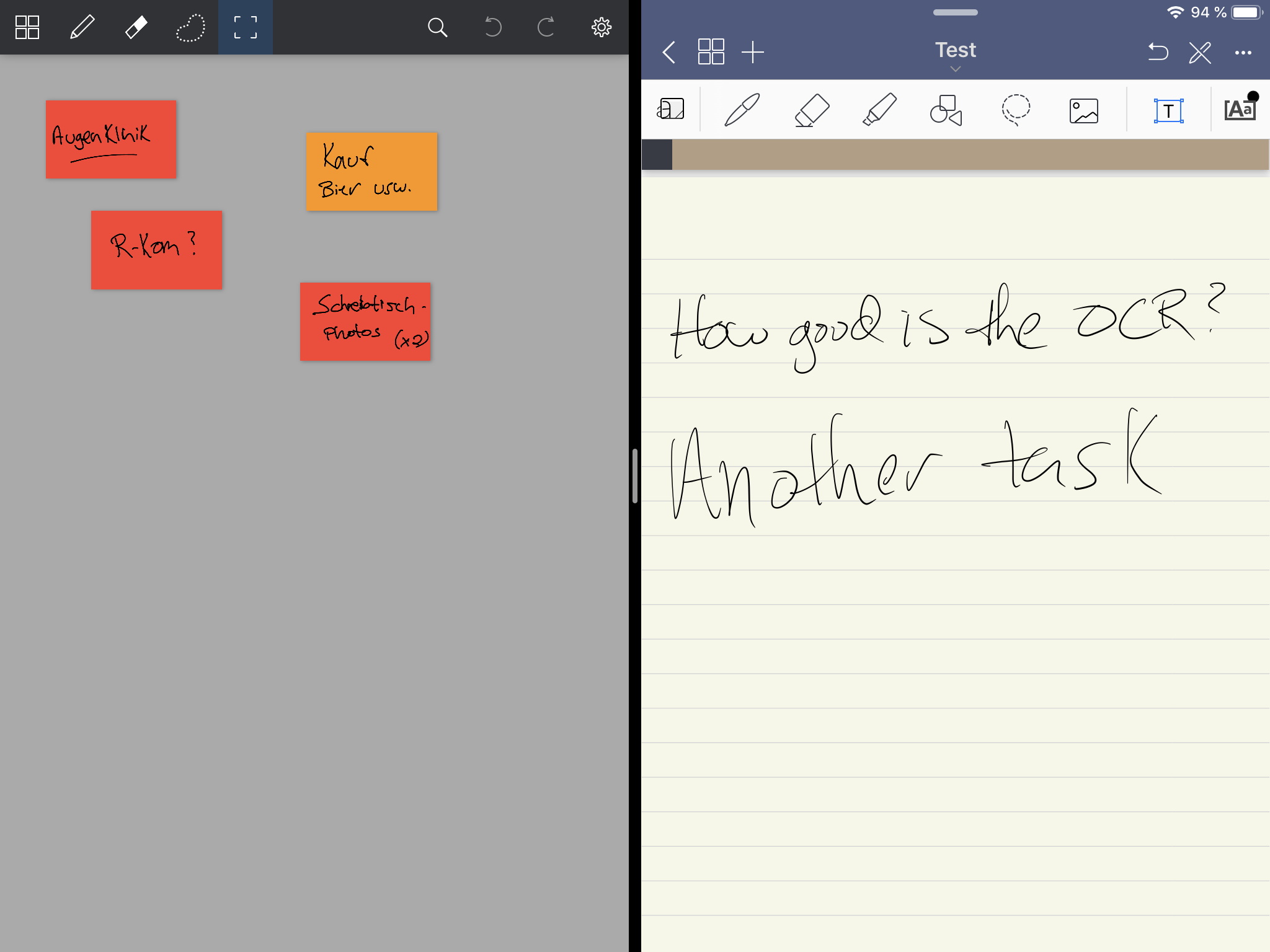Add a new page with the plus icon
The width and height of the screenshot is (1270, 952).
pos(753,52)
